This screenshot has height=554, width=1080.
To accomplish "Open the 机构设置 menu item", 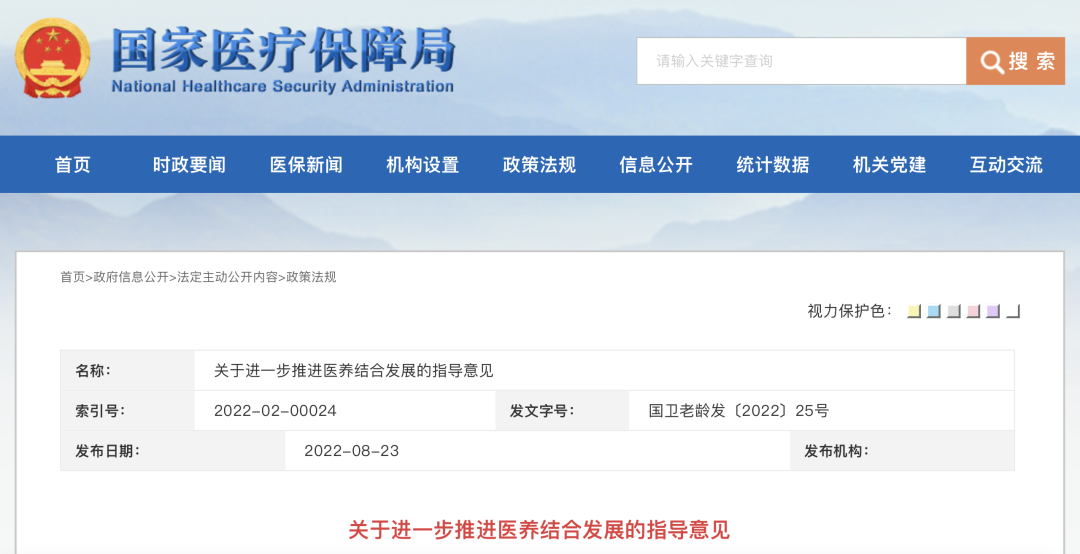I will tap(422, 165).
